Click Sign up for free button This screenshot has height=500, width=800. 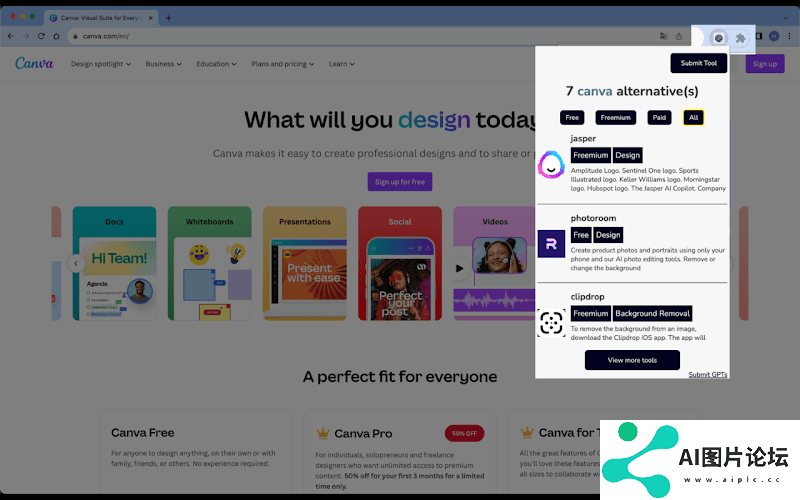[399, 182]
